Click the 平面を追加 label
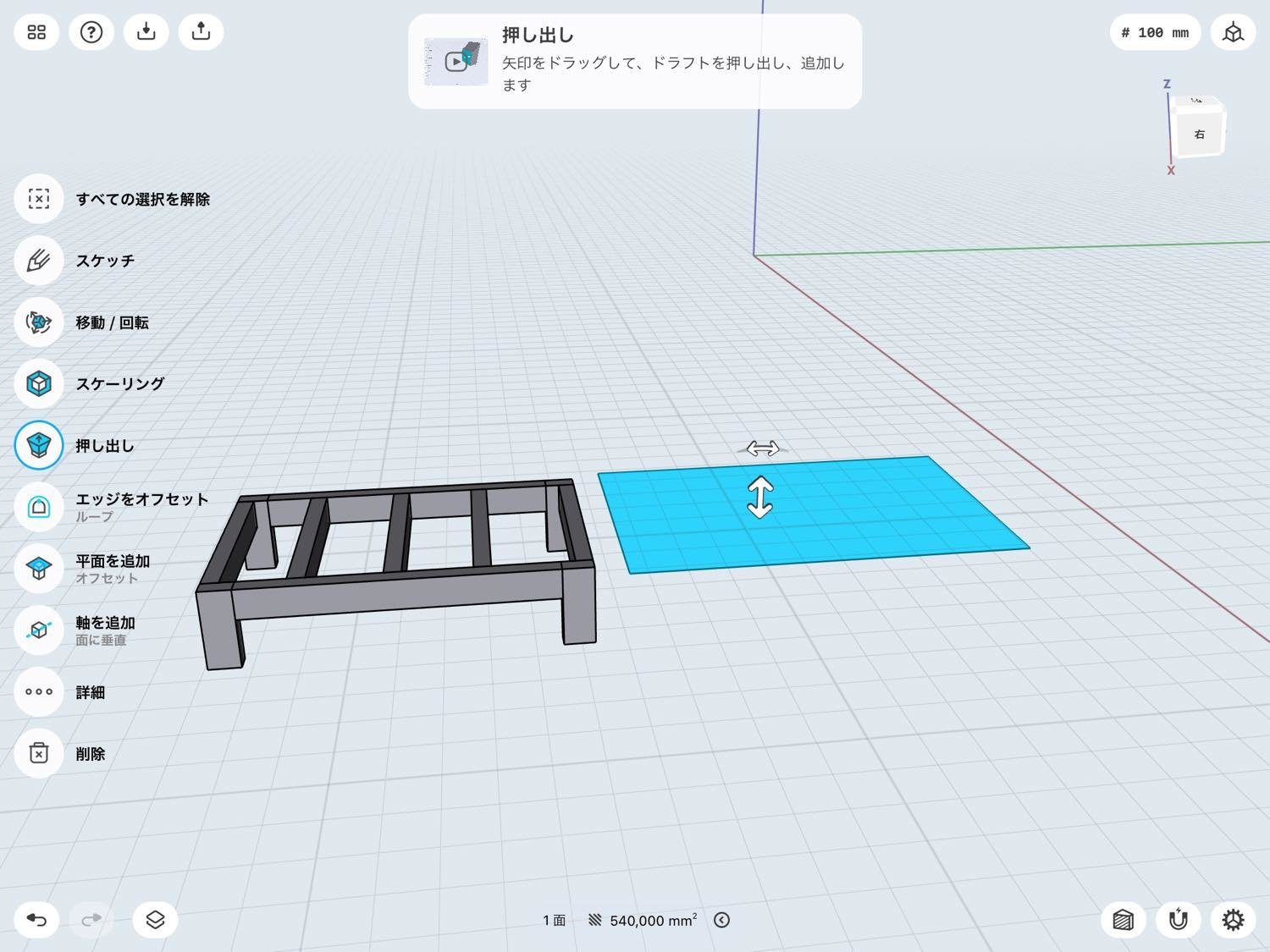Viewport: 1270px width, 952px height. 113,561
